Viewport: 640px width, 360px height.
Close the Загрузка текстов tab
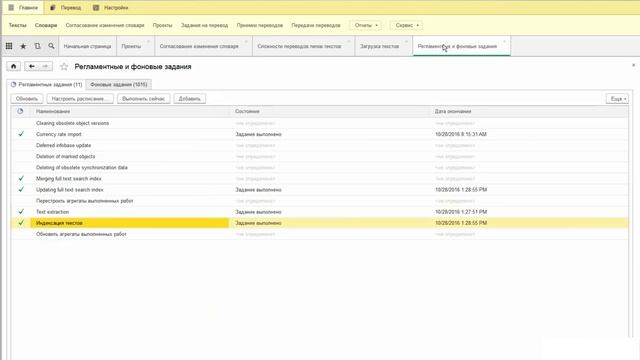407,42
